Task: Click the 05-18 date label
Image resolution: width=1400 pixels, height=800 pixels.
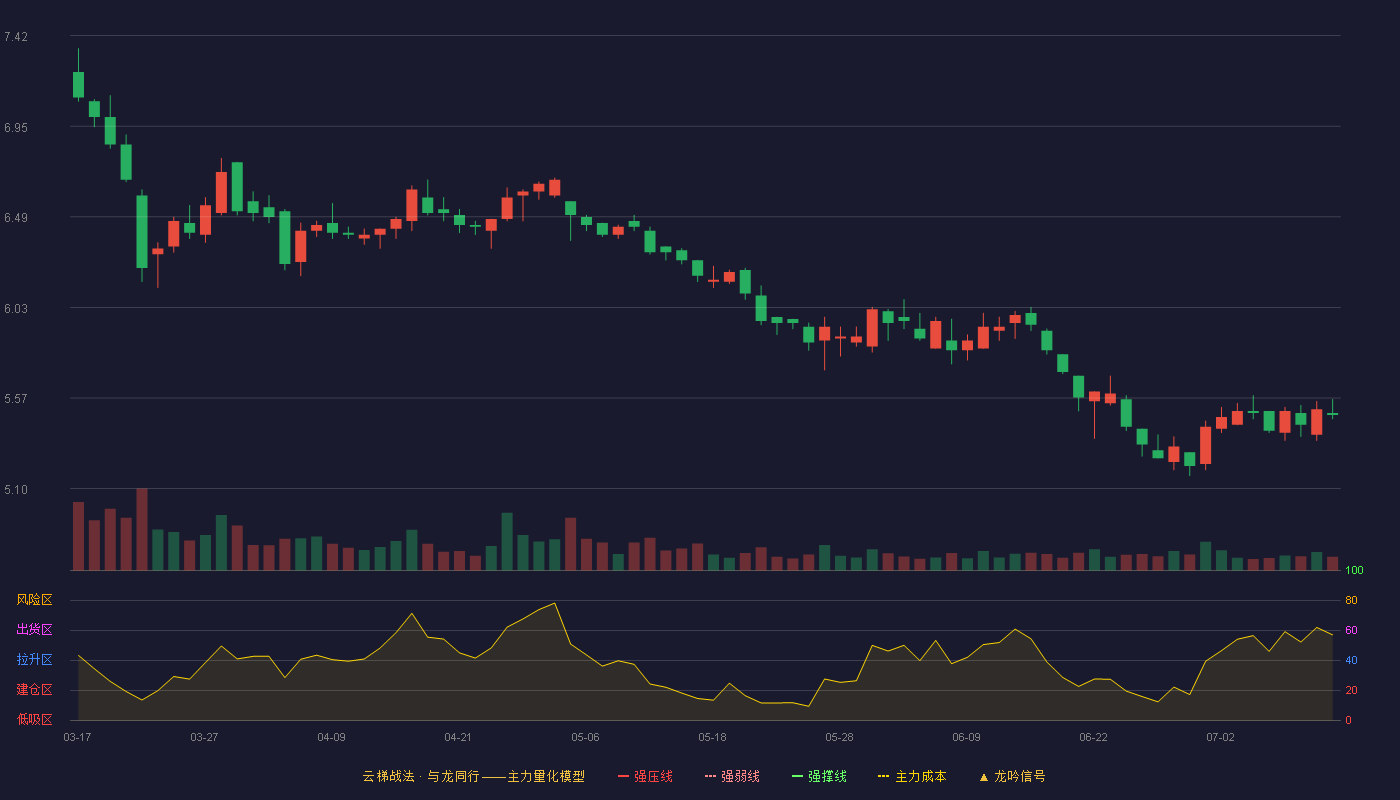Action: tap(712, 737)
